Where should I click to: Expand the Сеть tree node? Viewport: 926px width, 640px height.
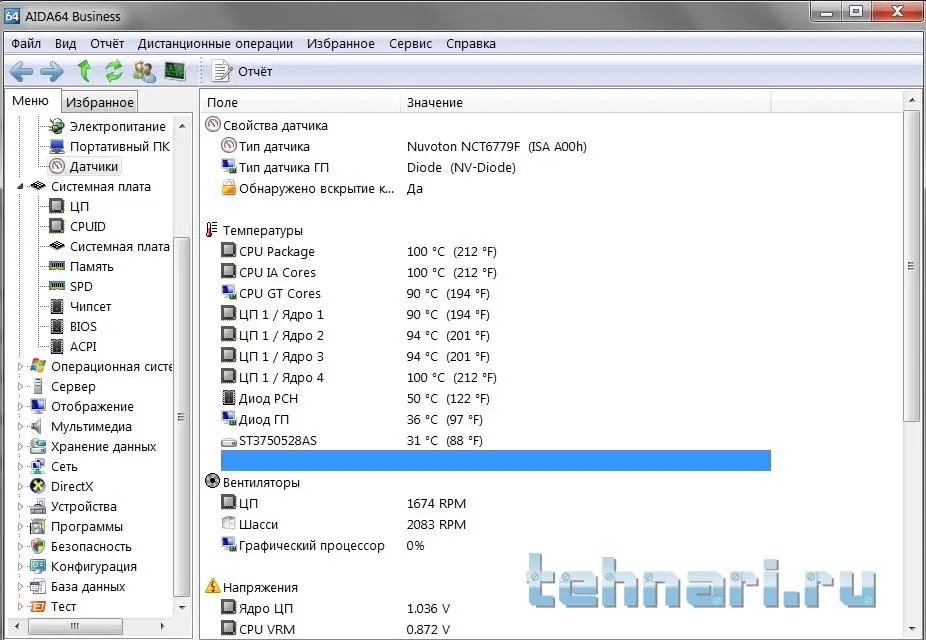(20, 466)
